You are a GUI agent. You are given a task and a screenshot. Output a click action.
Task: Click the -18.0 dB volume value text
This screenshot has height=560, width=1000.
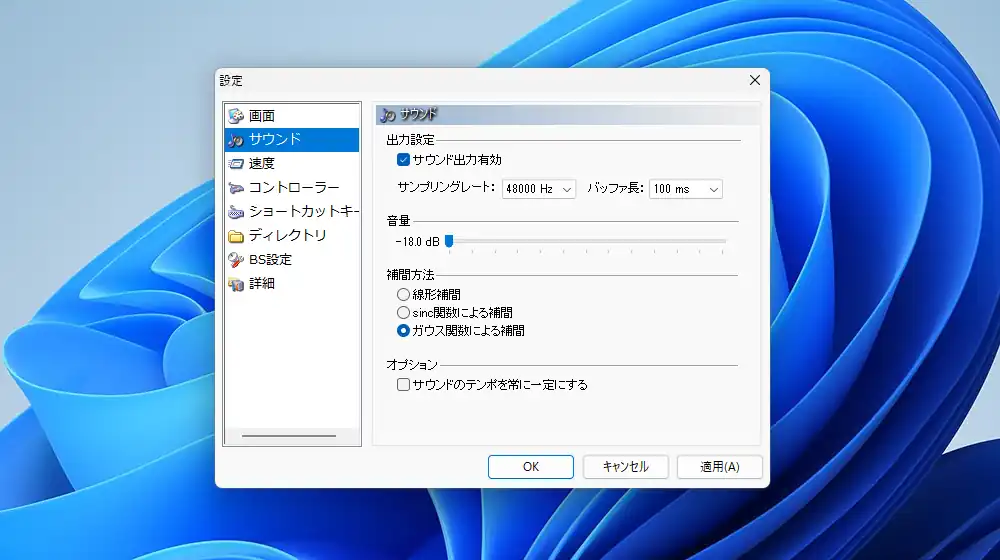point(417,242)
